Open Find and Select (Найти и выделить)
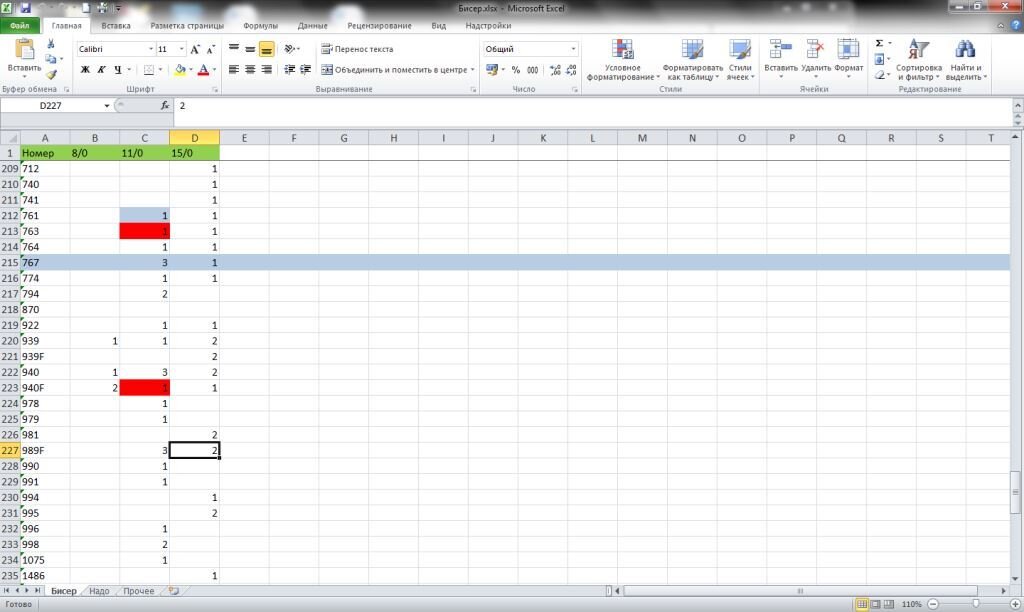1024x612 pixels. [x=965, y=59]
